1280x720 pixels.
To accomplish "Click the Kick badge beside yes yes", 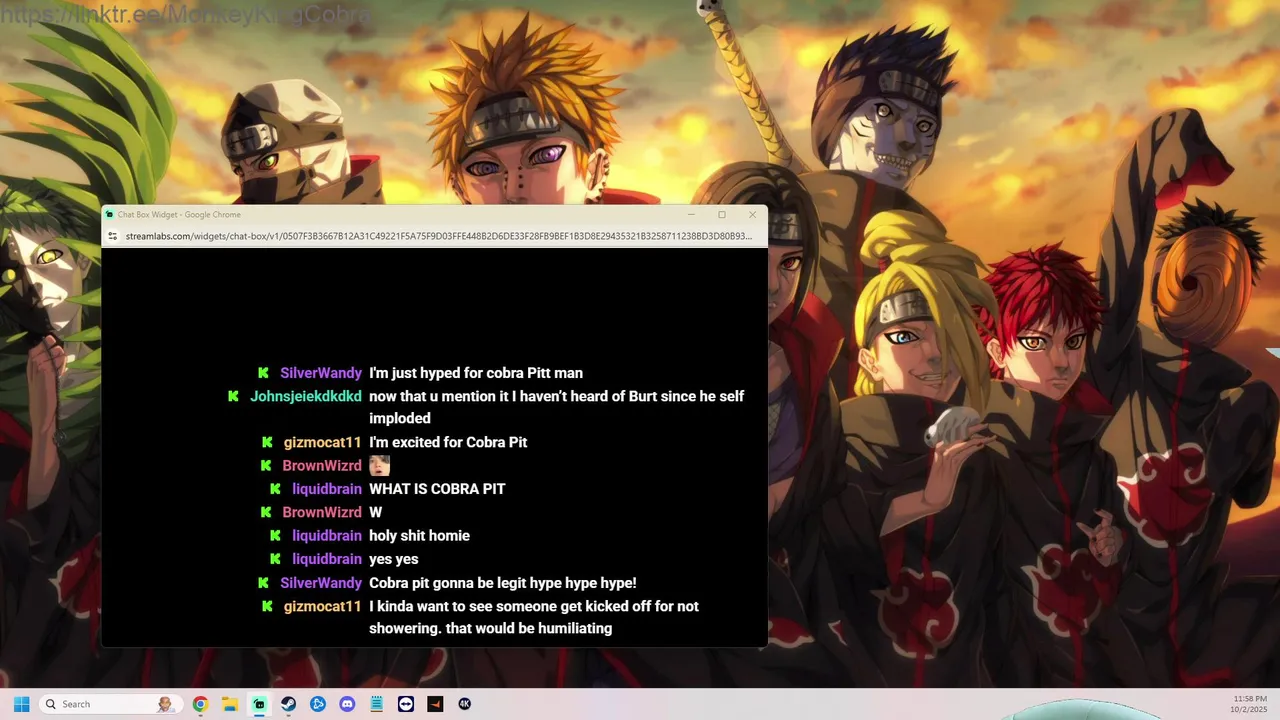I will pos(275,559).
